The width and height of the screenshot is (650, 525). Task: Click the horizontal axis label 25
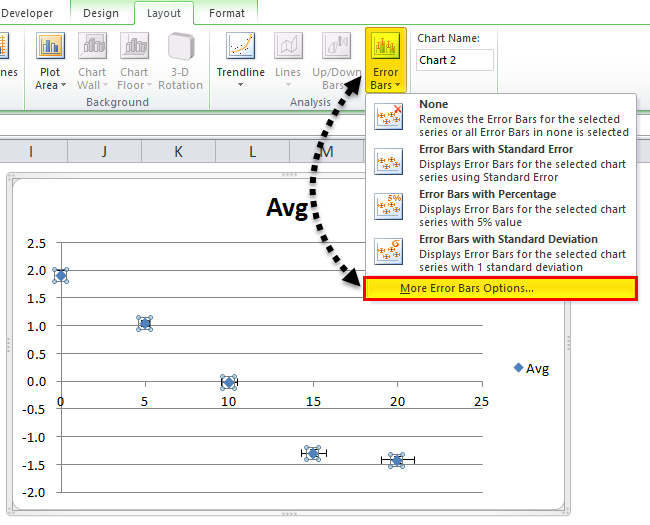[481, 401]
